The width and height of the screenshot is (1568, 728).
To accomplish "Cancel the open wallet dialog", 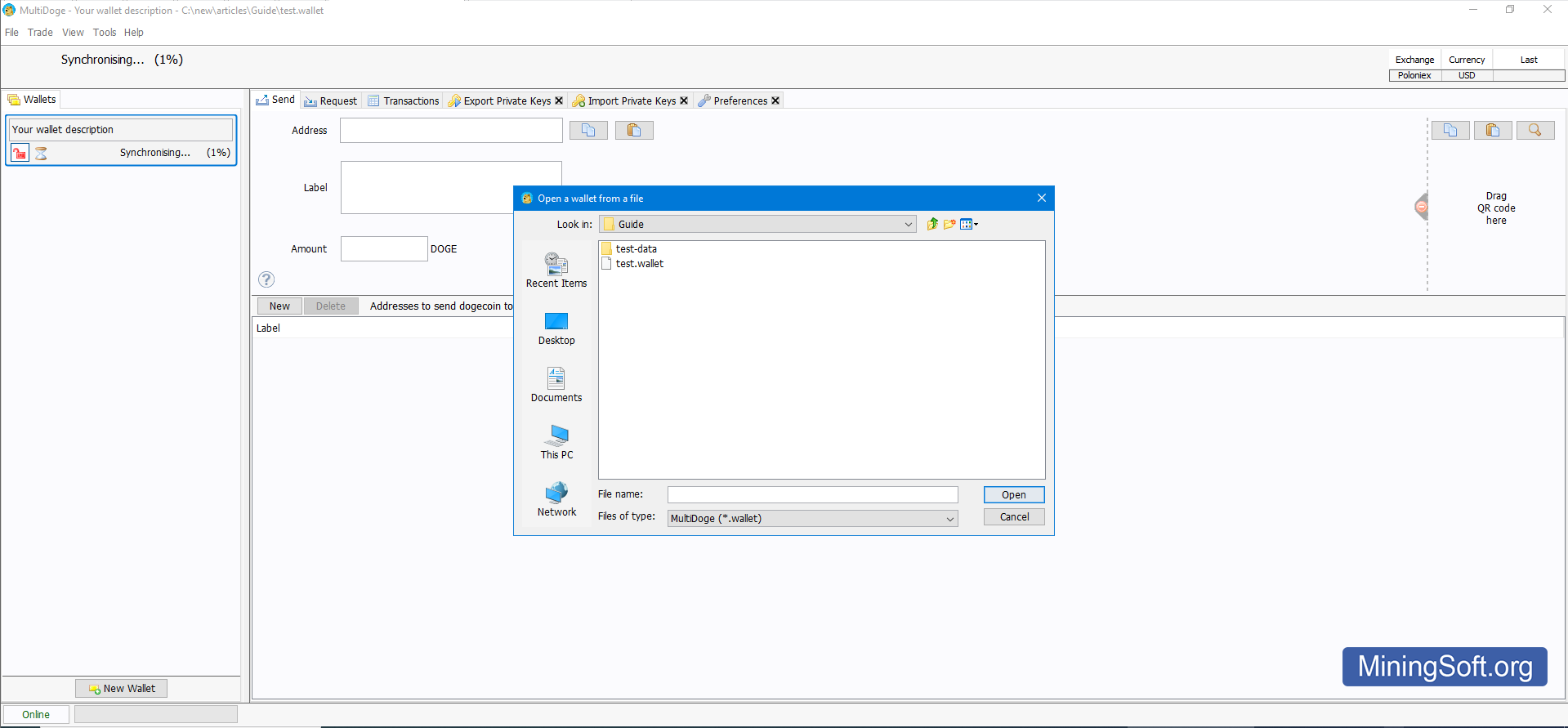I will pos(1013,516).
